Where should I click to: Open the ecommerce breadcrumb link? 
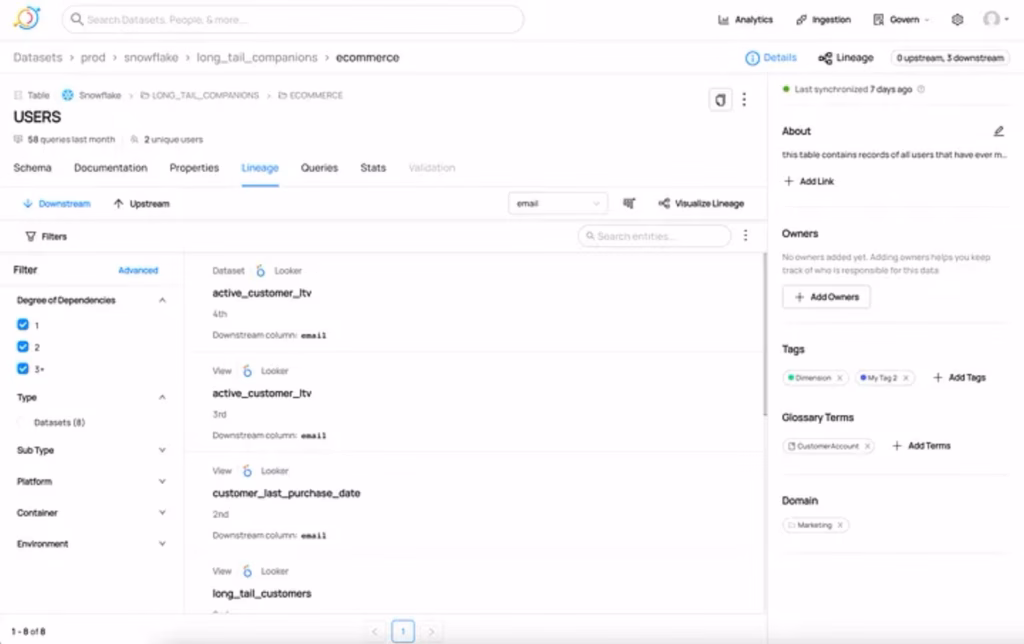coord(367,57)
